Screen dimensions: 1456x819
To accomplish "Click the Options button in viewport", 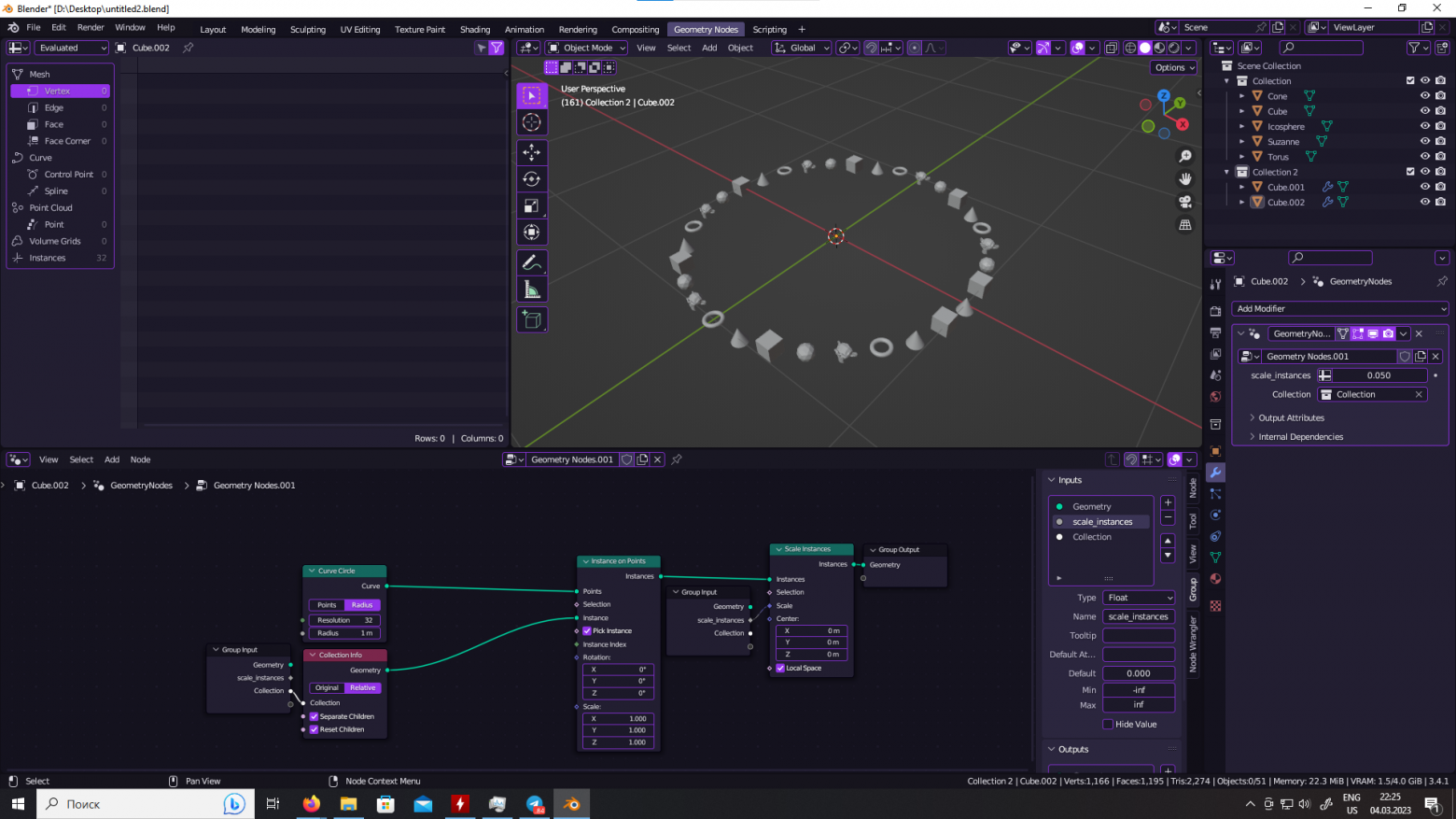I will click(1173, 67).
